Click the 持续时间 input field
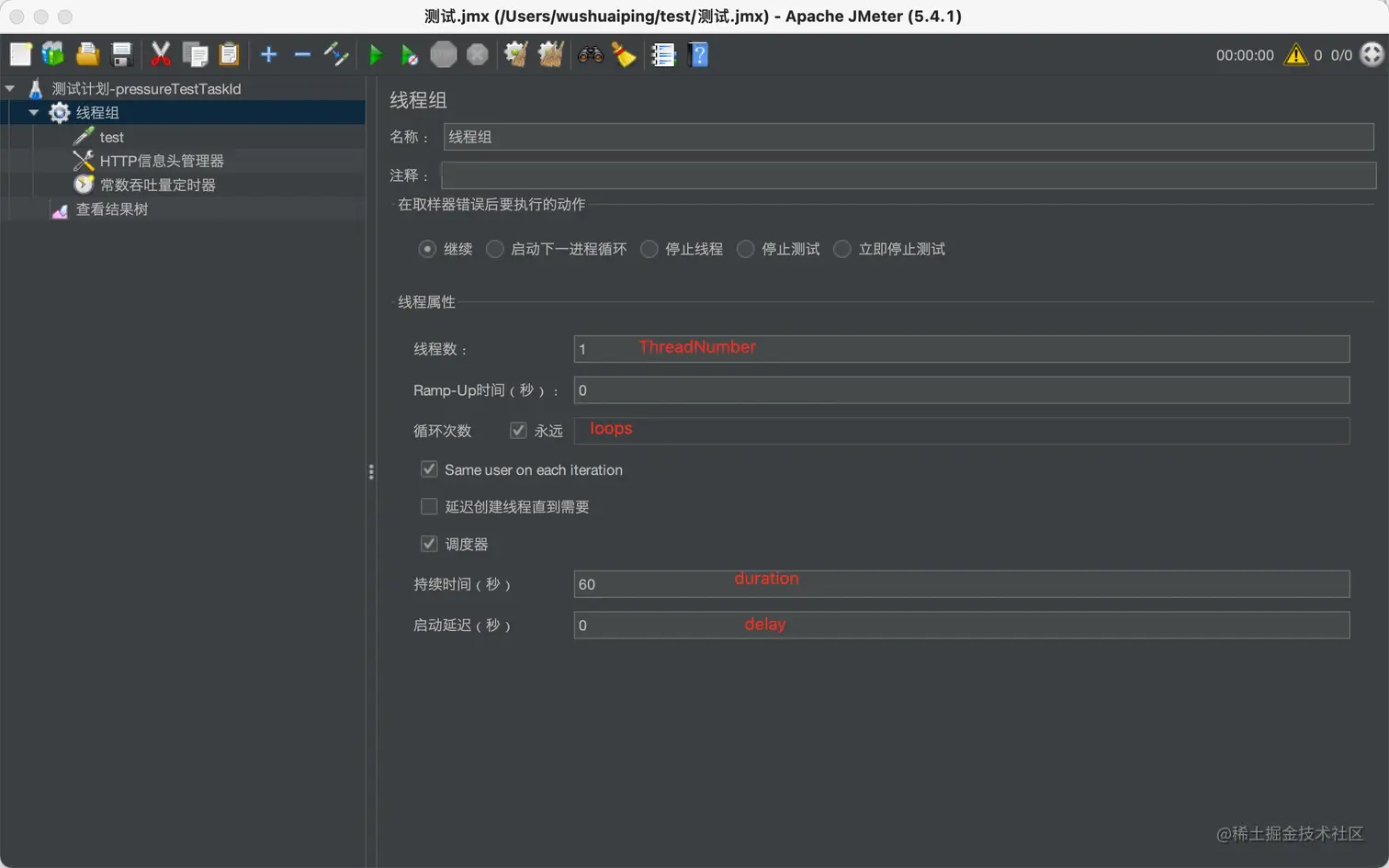The image size is (1389, 868). pyautogui.click(x=962, y=584)
